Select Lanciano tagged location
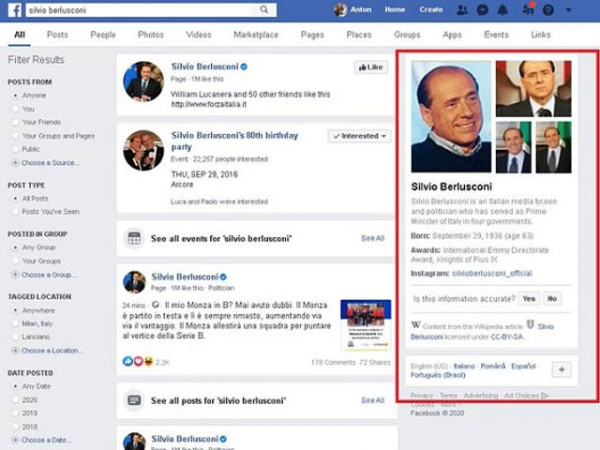 tap(15, 337)
